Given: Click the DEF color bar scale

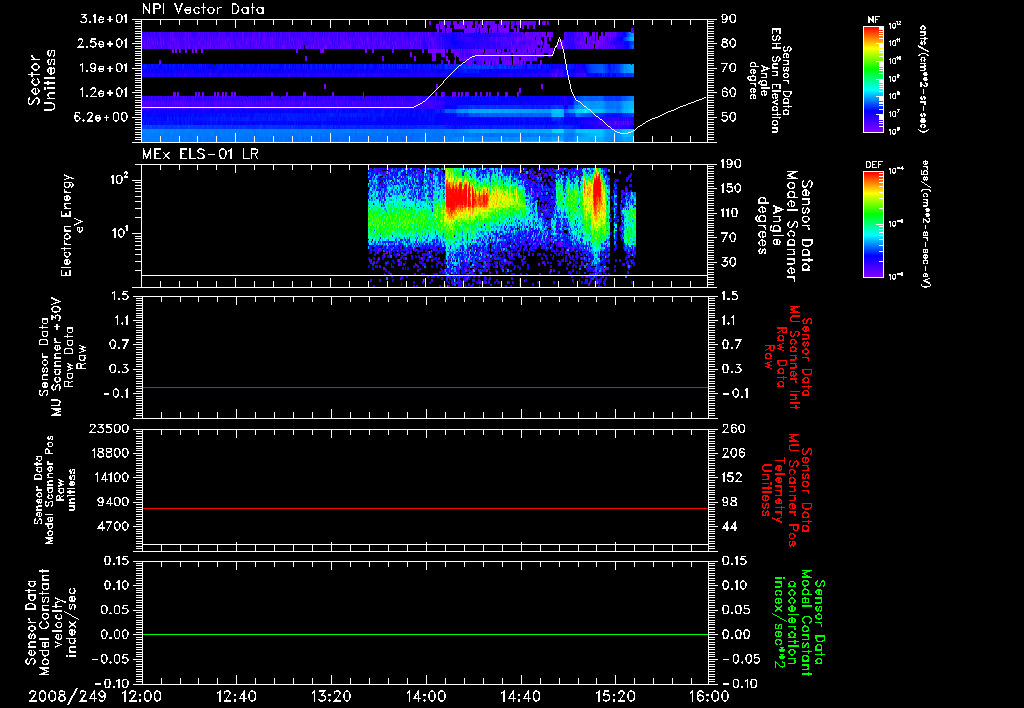Looking at the screenshot, I should (x=874, y=224).
